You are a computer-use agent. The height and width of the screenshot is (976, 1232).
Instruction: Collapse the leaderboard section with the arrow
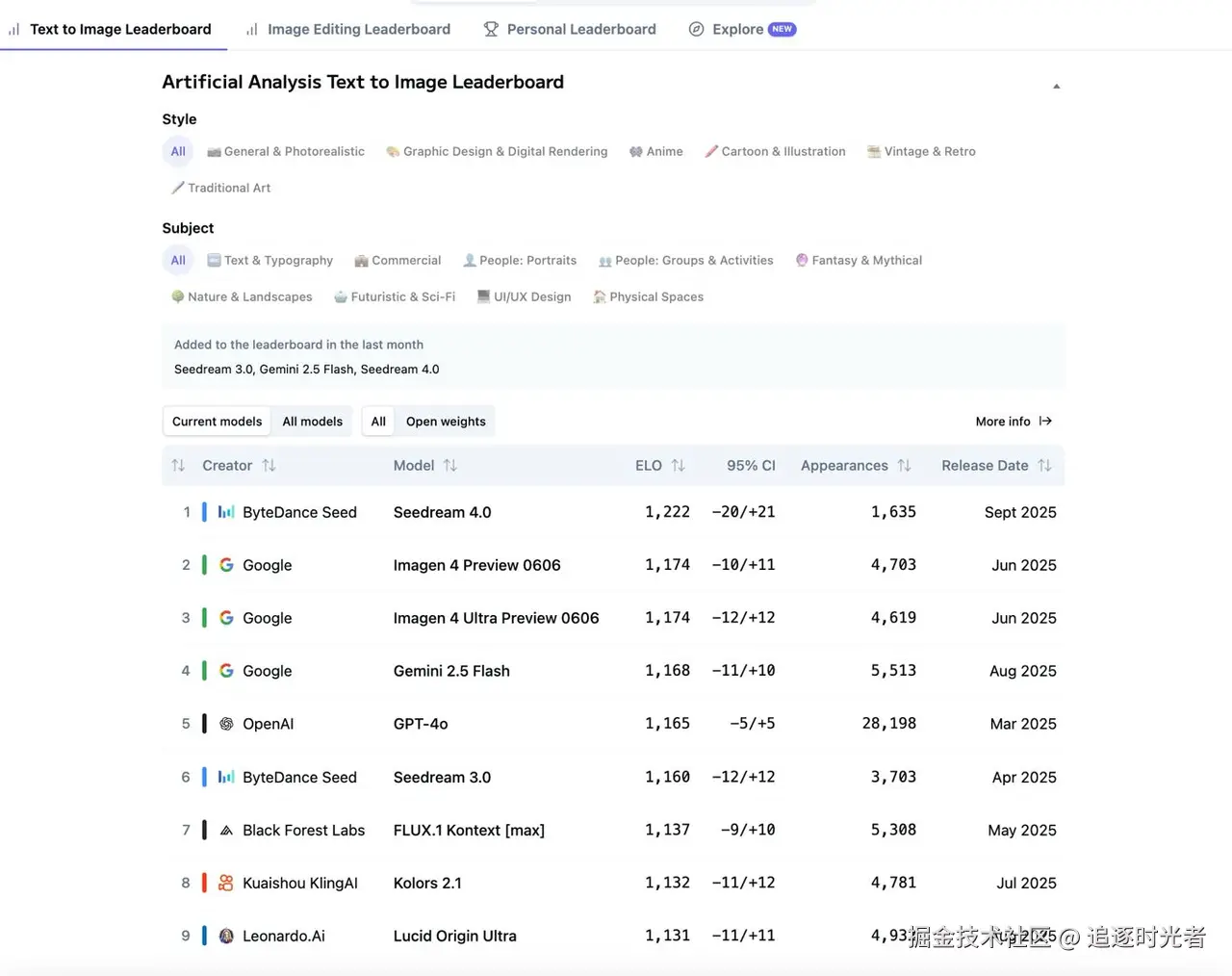[x=1056, y=86]
